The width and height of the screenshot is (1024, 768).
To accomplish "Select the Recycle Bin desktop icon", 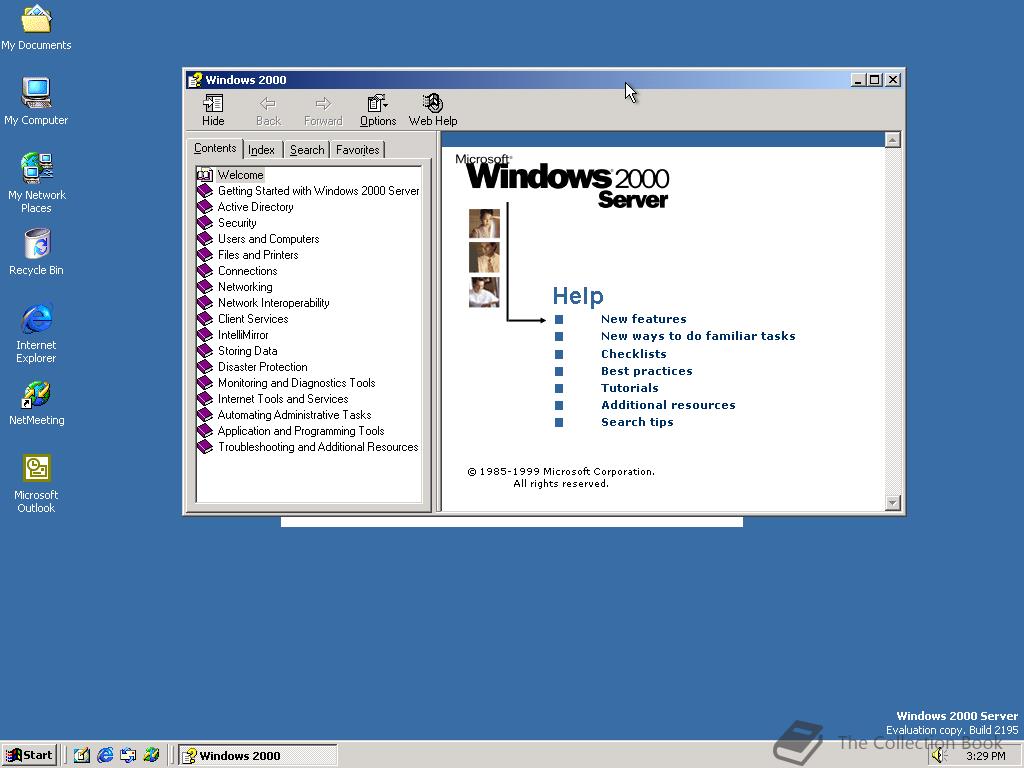I will click(36, 252).
